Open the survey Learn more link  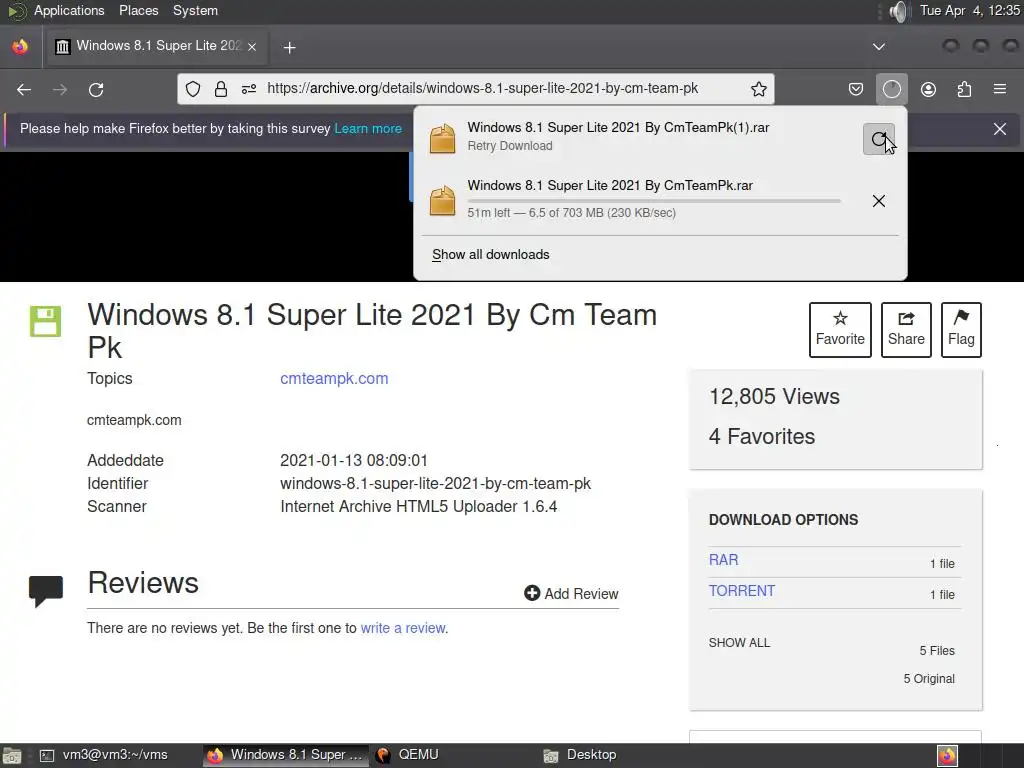pos(368,129)
